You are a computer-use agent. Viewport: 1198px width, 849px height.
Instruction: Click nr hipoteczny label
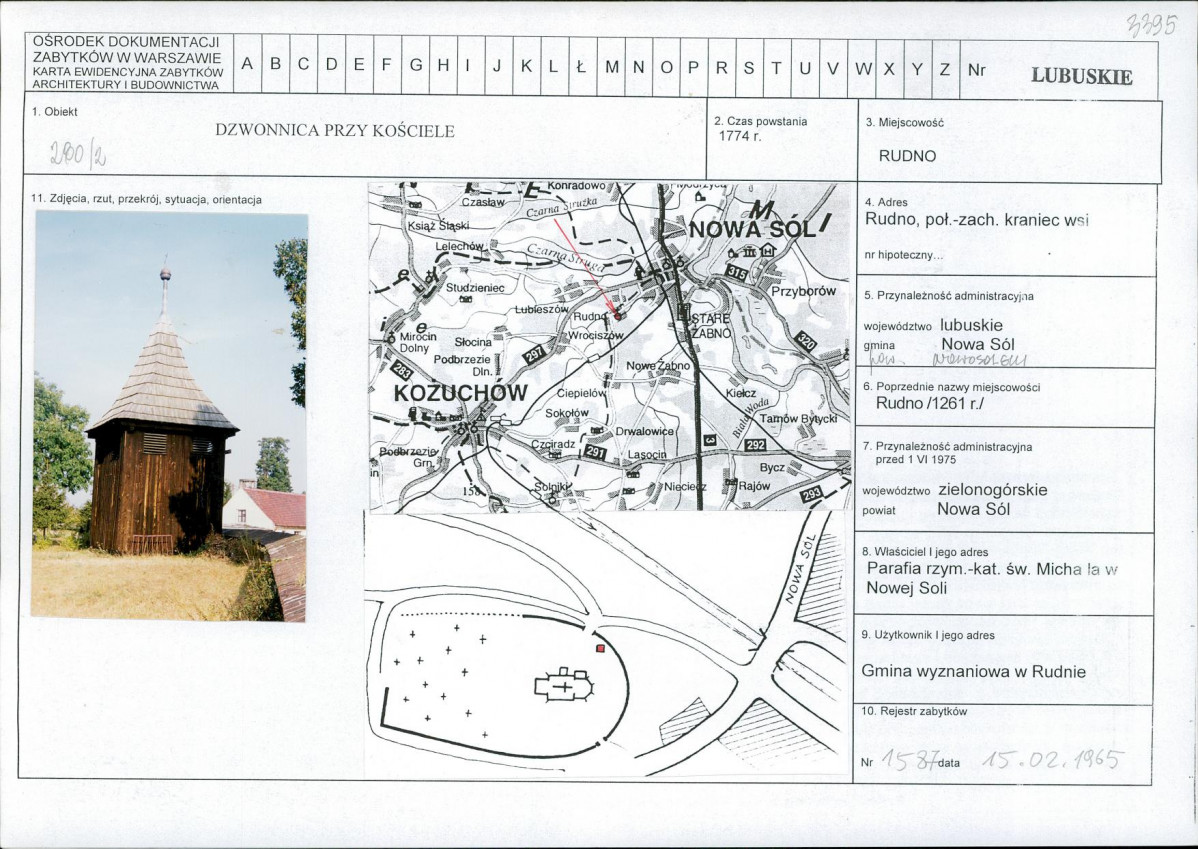(x=903, y=255)
